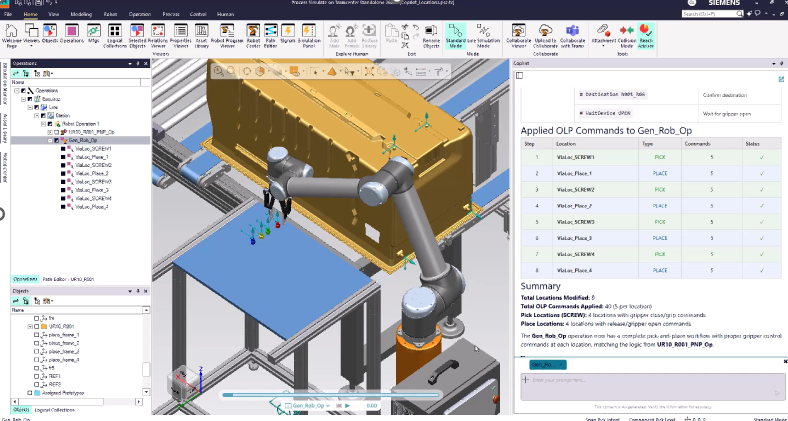Toggle Reach Advisor tool
This screenshot has width=788, height=421.
click(x=646, y=35)
